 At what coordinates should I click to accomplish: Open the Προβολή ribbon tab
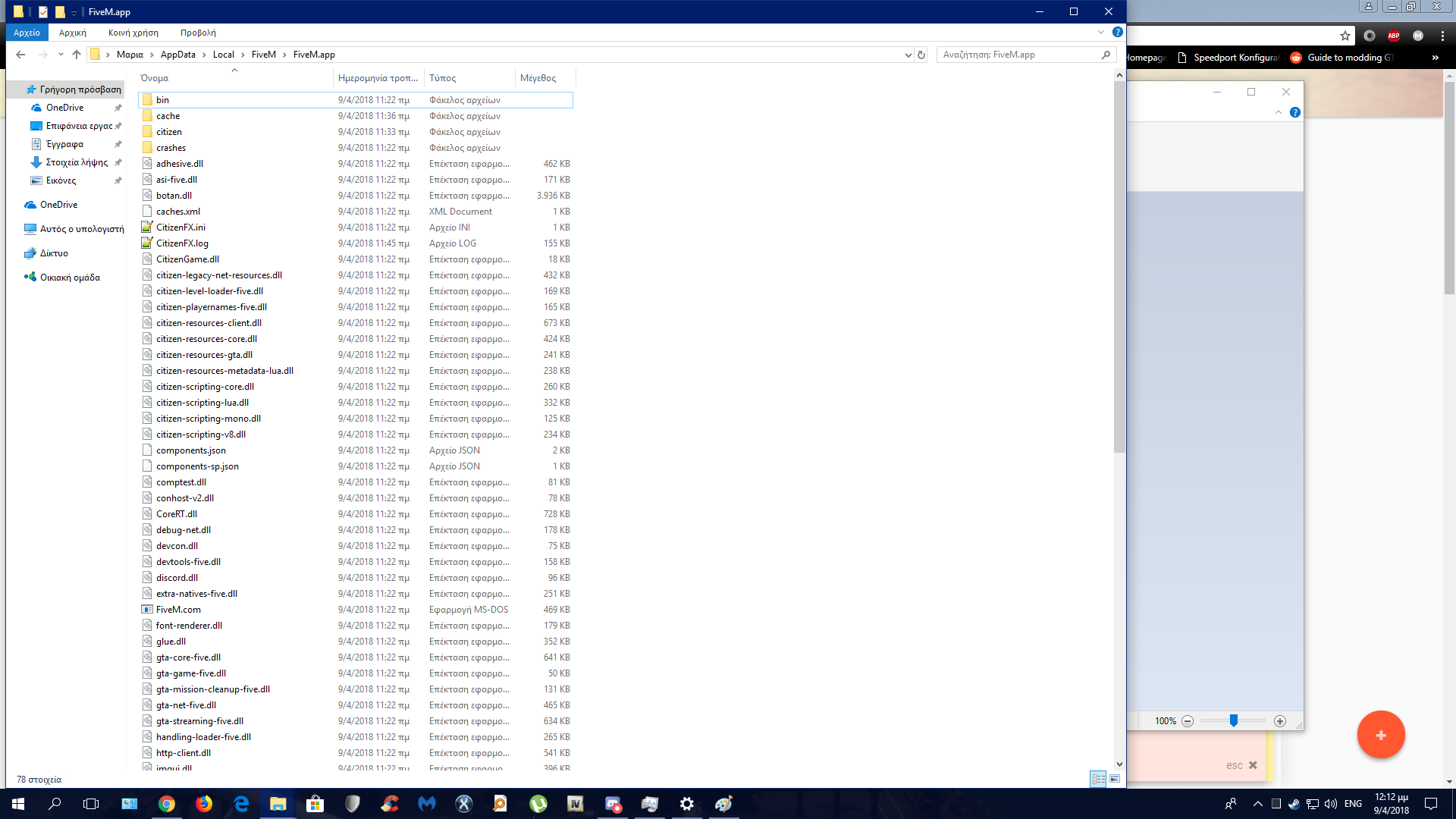(198, 33)
